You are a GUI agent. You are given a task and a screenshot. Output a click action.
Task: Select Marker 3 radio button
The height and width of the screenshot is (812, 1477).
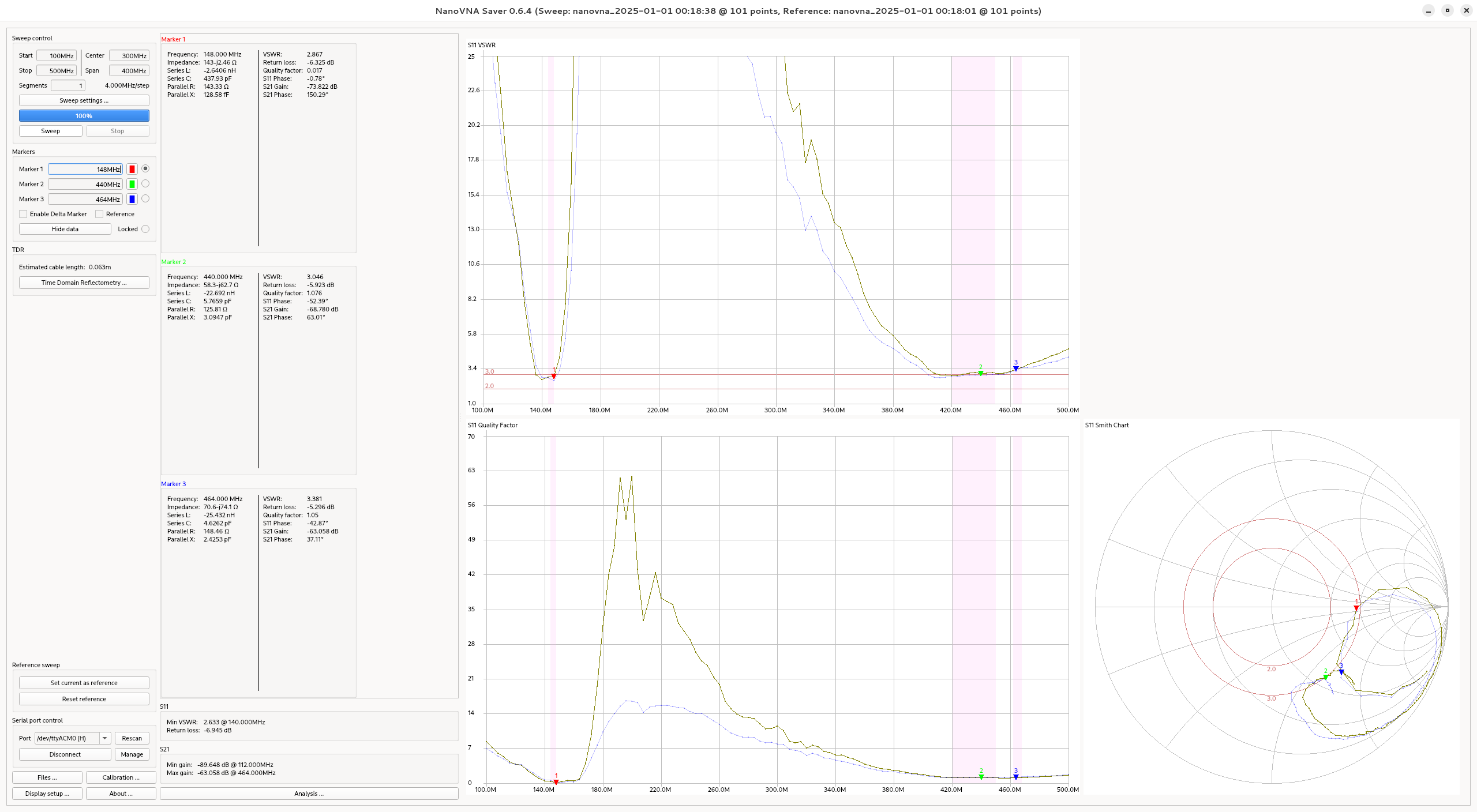[x=145, y=198]
